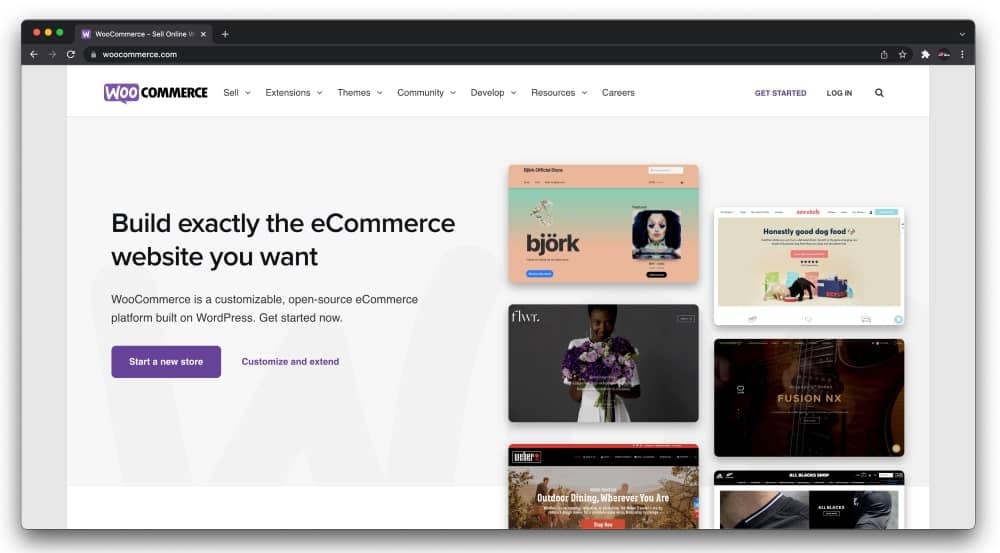Click the WooCommerce logo
The width and height of the screenshot is (1000, 553).
coord(156,93)
